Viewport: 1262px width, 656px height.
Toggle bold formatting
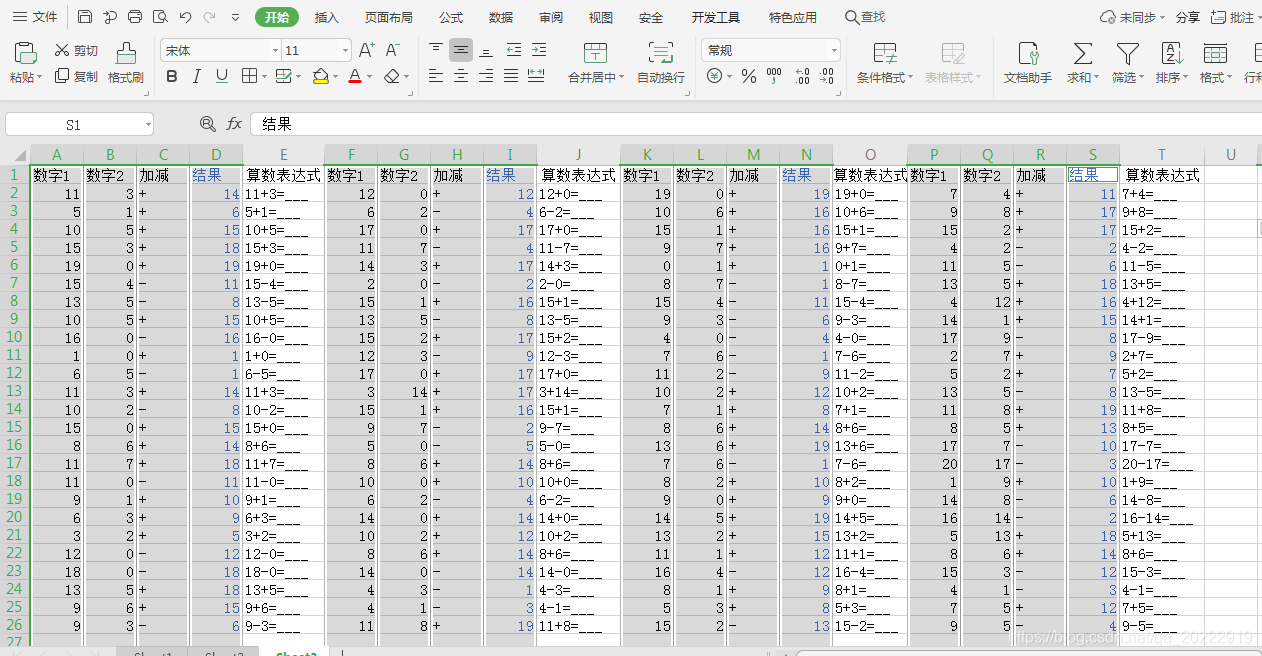click(x=172, y=76)
